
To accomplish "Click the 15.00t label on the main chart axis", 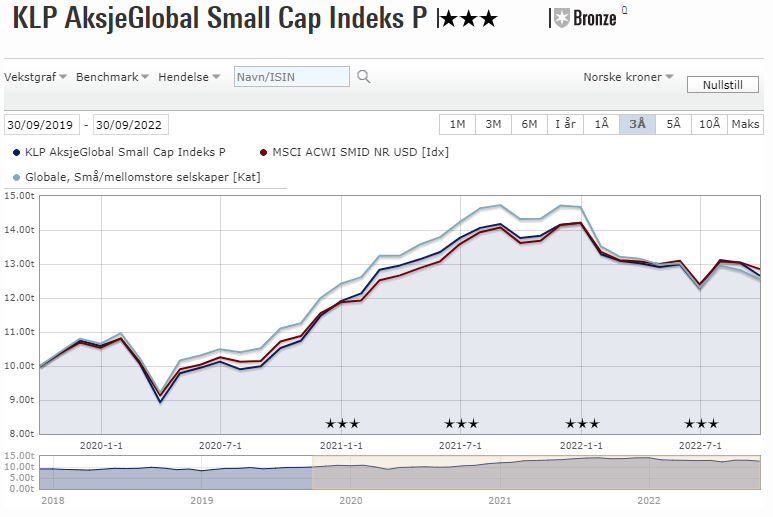I will click(19, 196).
